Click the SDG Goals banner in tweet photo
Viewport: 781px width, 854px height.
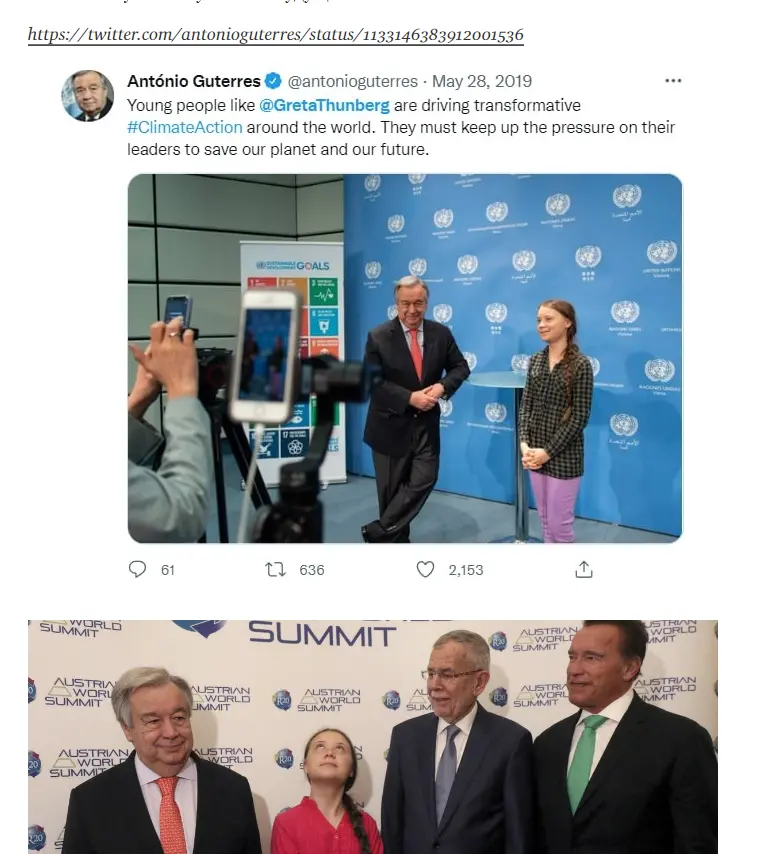point(292,363)
